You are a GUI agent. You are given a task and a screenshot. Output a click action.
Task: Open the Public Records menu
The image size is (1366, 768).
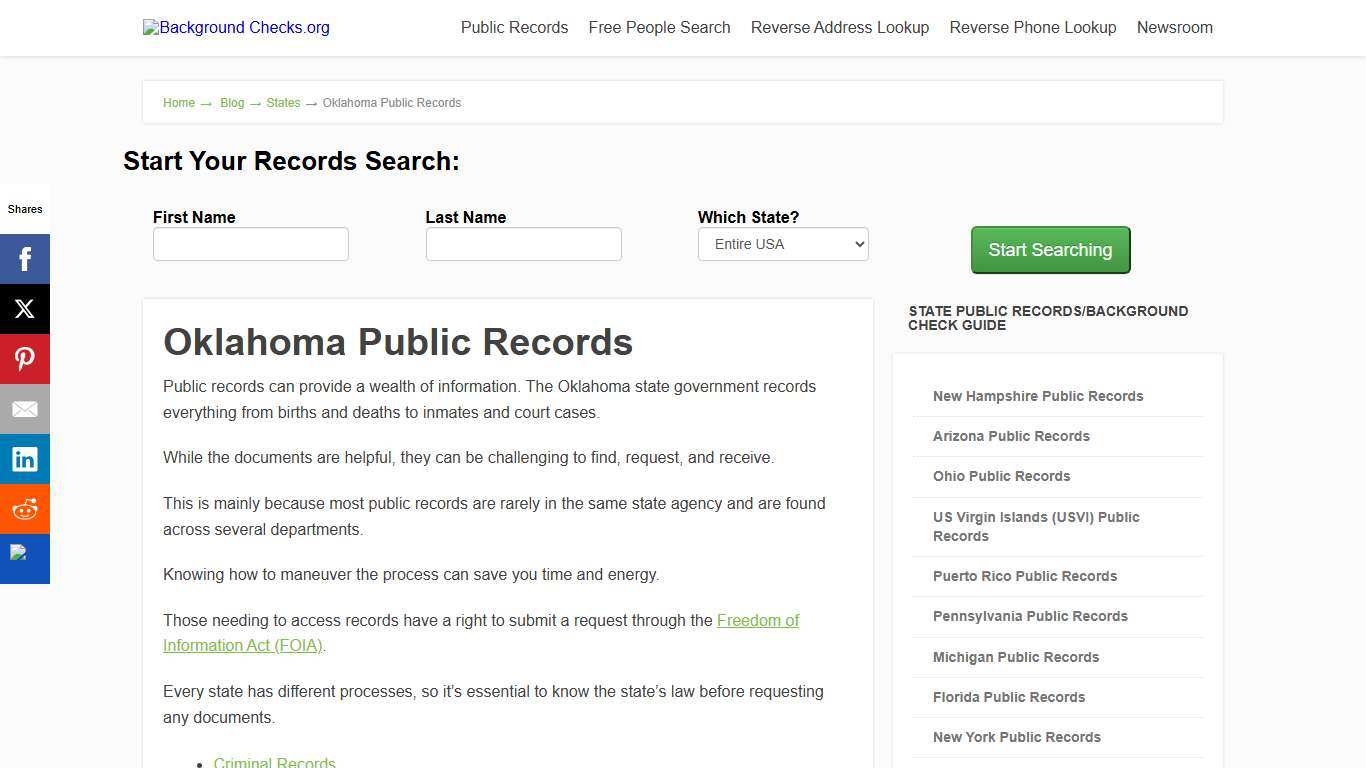point(513,27)
